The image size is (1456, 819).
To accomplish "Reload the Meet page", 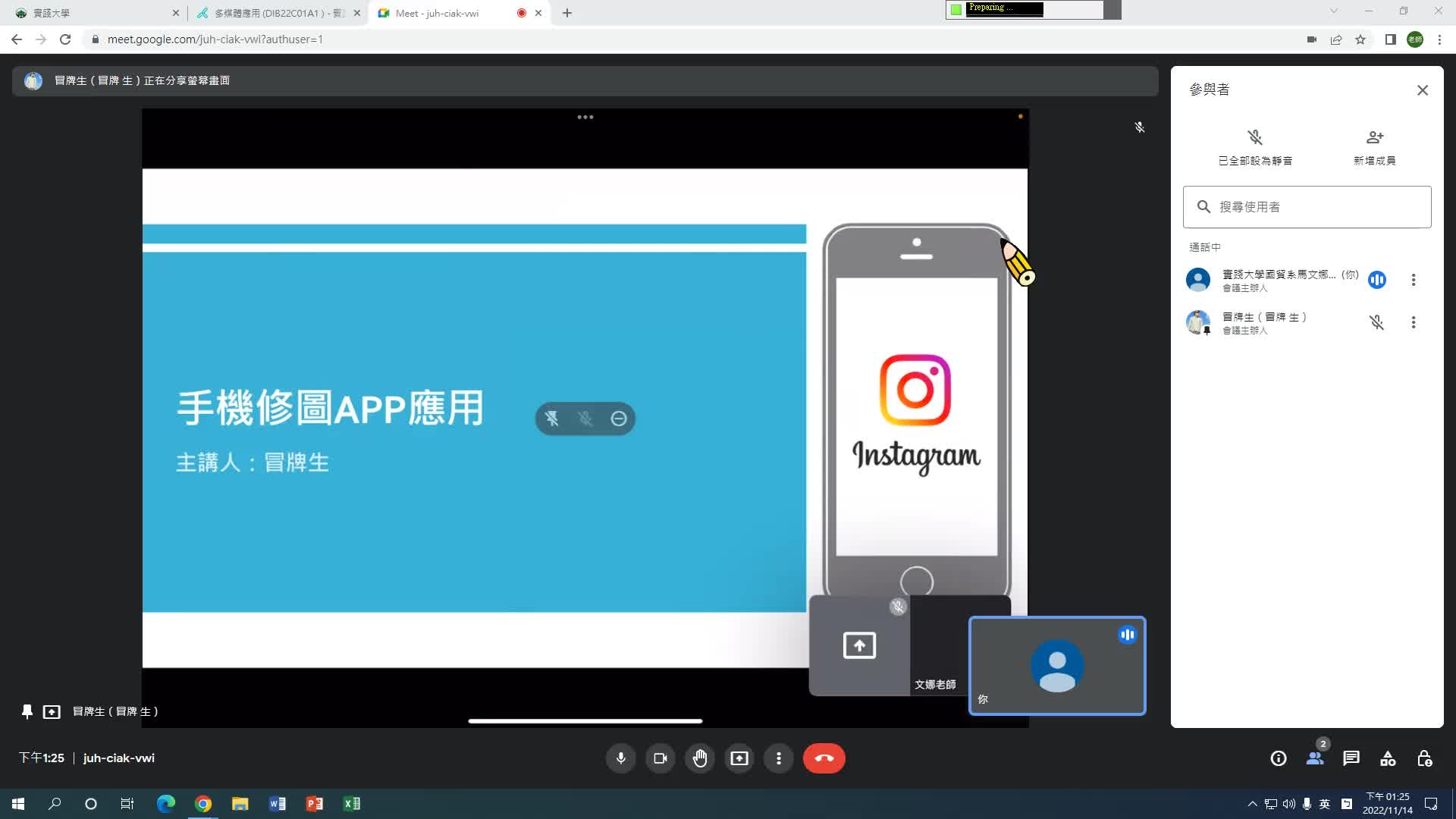I will [x=65, y=39].
